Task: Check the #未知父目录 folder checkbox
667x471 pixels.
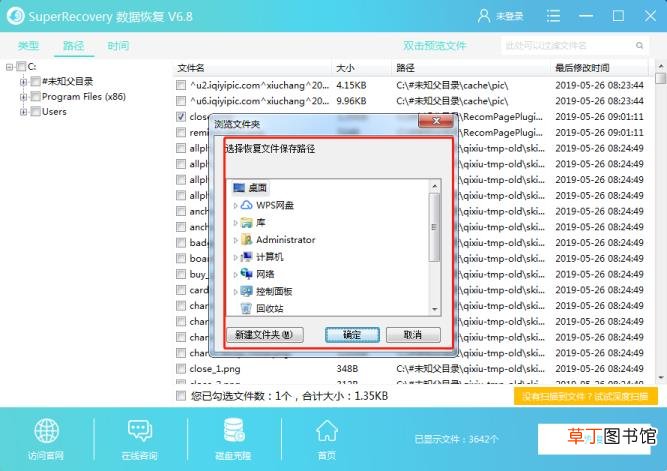Action: coord(36,81)
